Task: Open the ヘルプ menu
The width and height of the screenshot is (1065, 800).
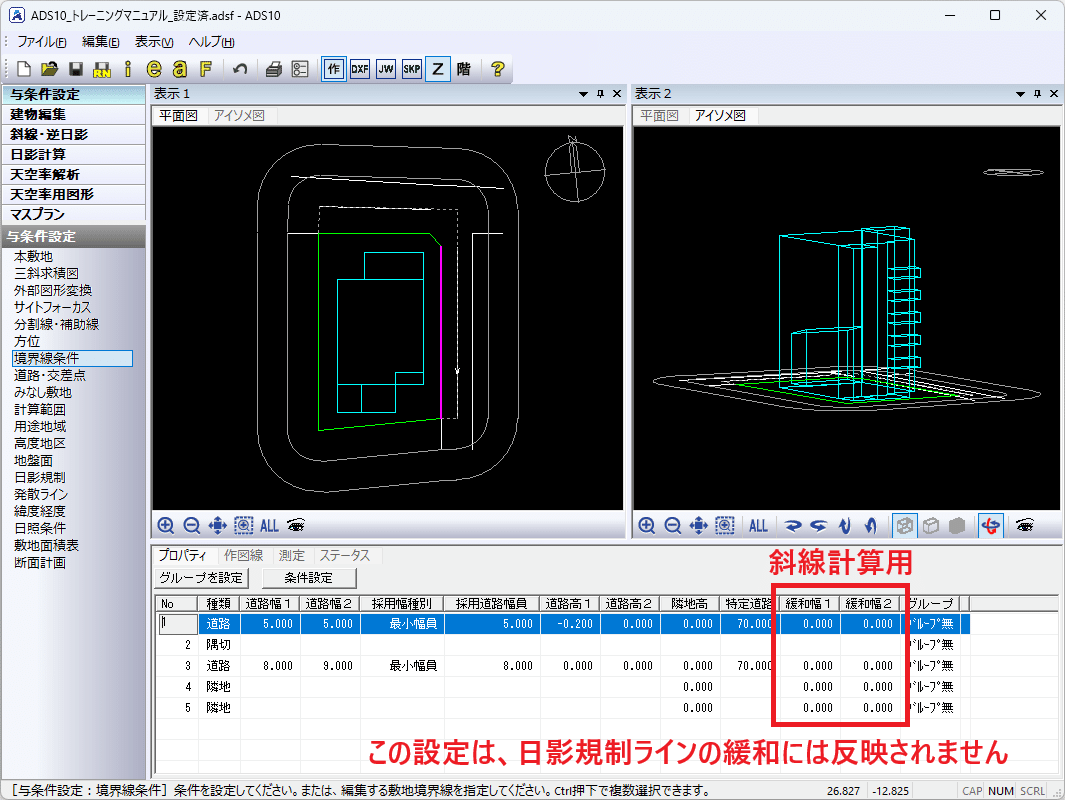Action: pyautogui.click(x=211, y=41)
